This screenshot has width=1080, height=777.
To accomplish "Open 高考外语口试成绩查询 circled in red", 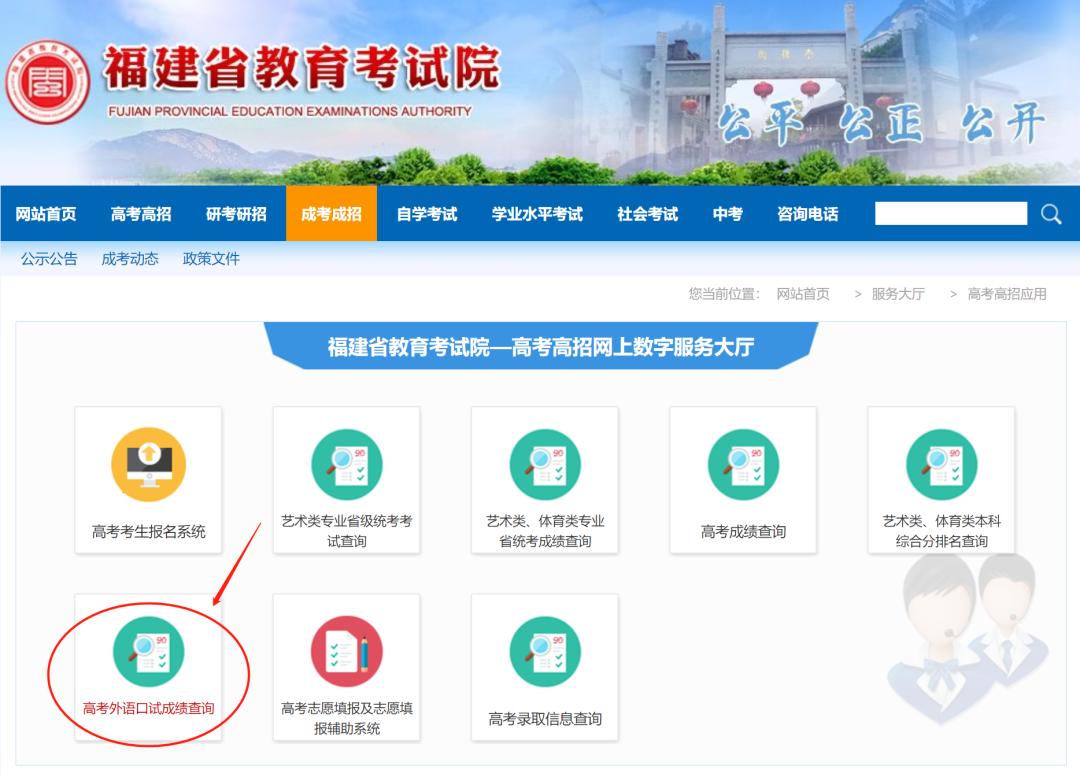I will [147, 665].
